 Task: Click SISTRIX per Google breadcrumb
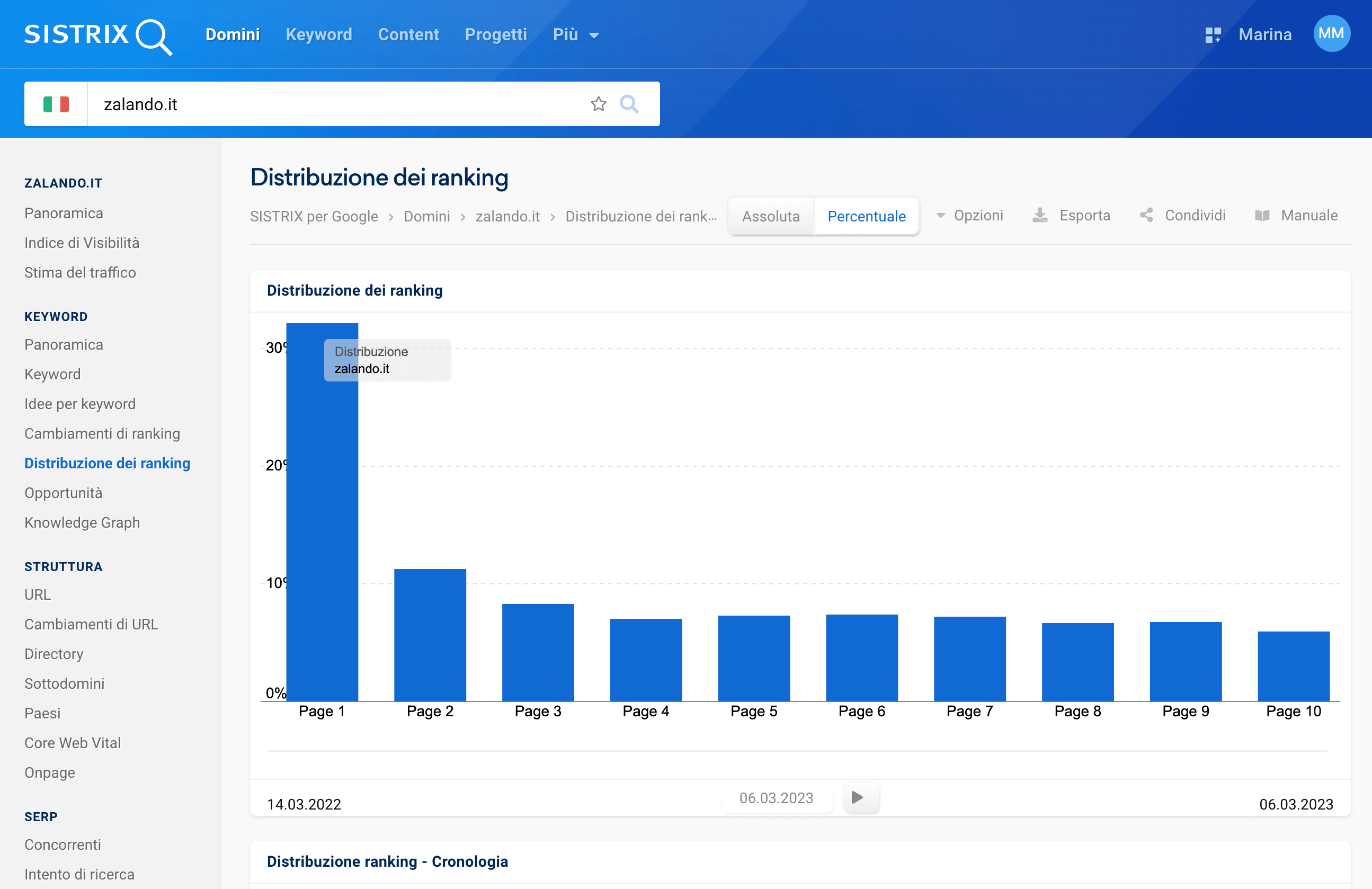coord(314,216)
